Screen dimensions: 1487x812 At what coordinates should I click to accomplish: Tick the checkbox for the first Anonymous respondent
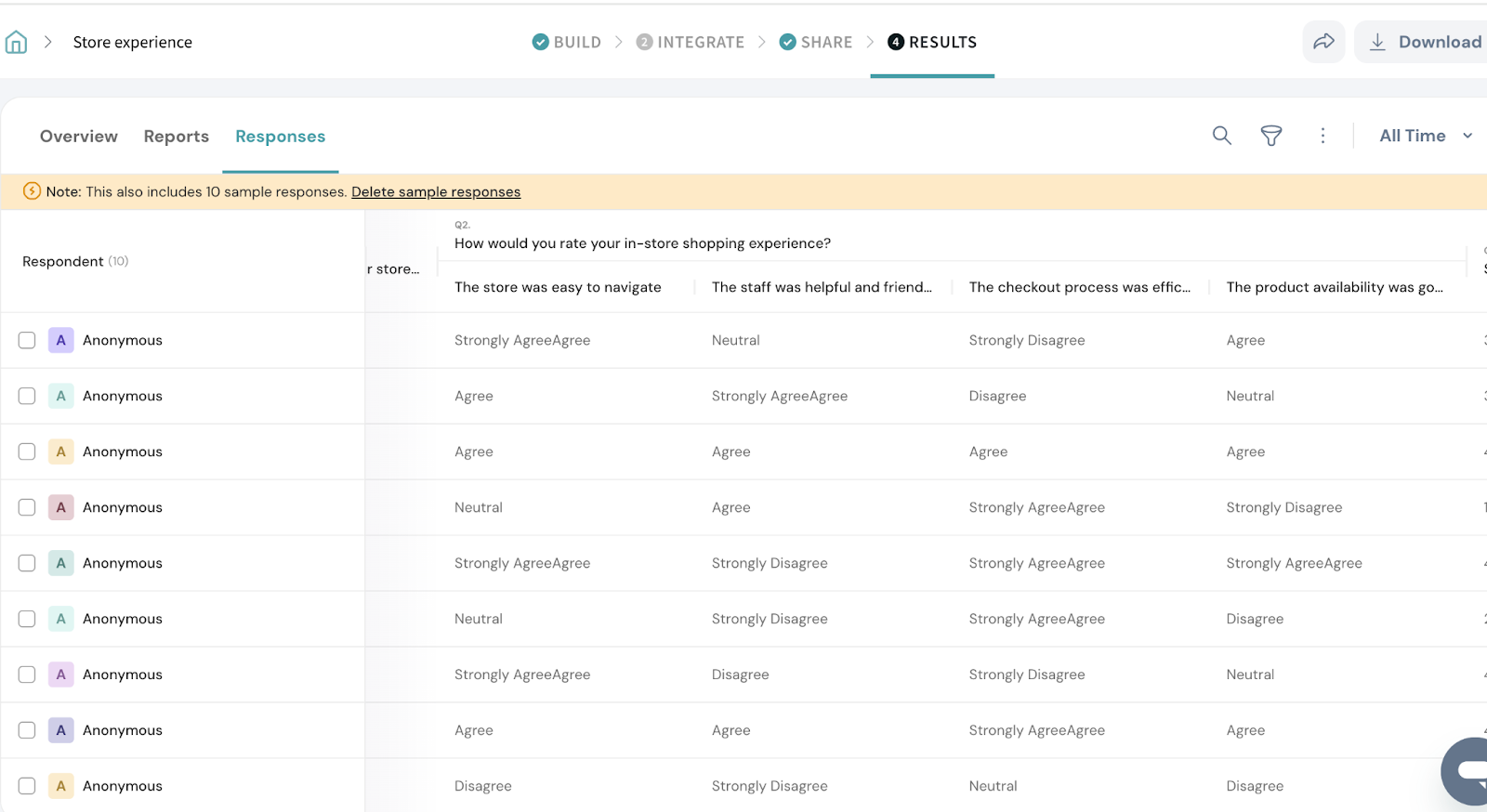tap(27, 340)
